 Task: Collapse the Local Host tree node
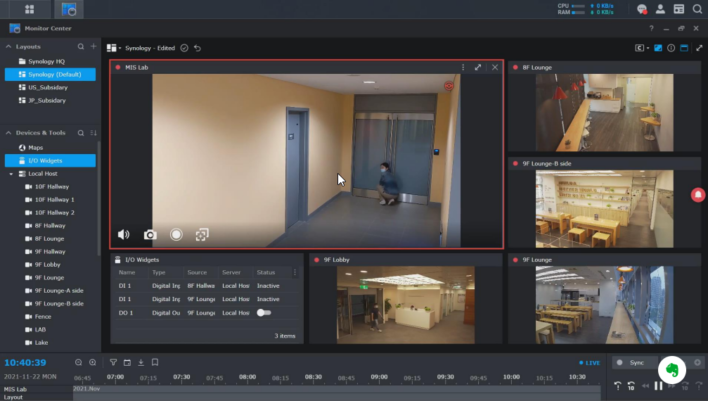tap(11, 174)
